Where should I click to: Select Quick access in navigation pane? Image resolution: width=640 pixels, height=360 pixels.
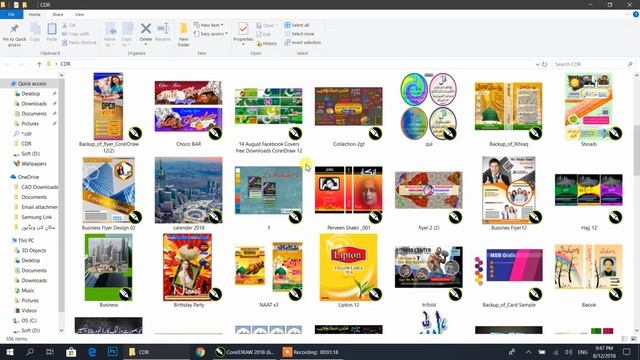[32, 84]
